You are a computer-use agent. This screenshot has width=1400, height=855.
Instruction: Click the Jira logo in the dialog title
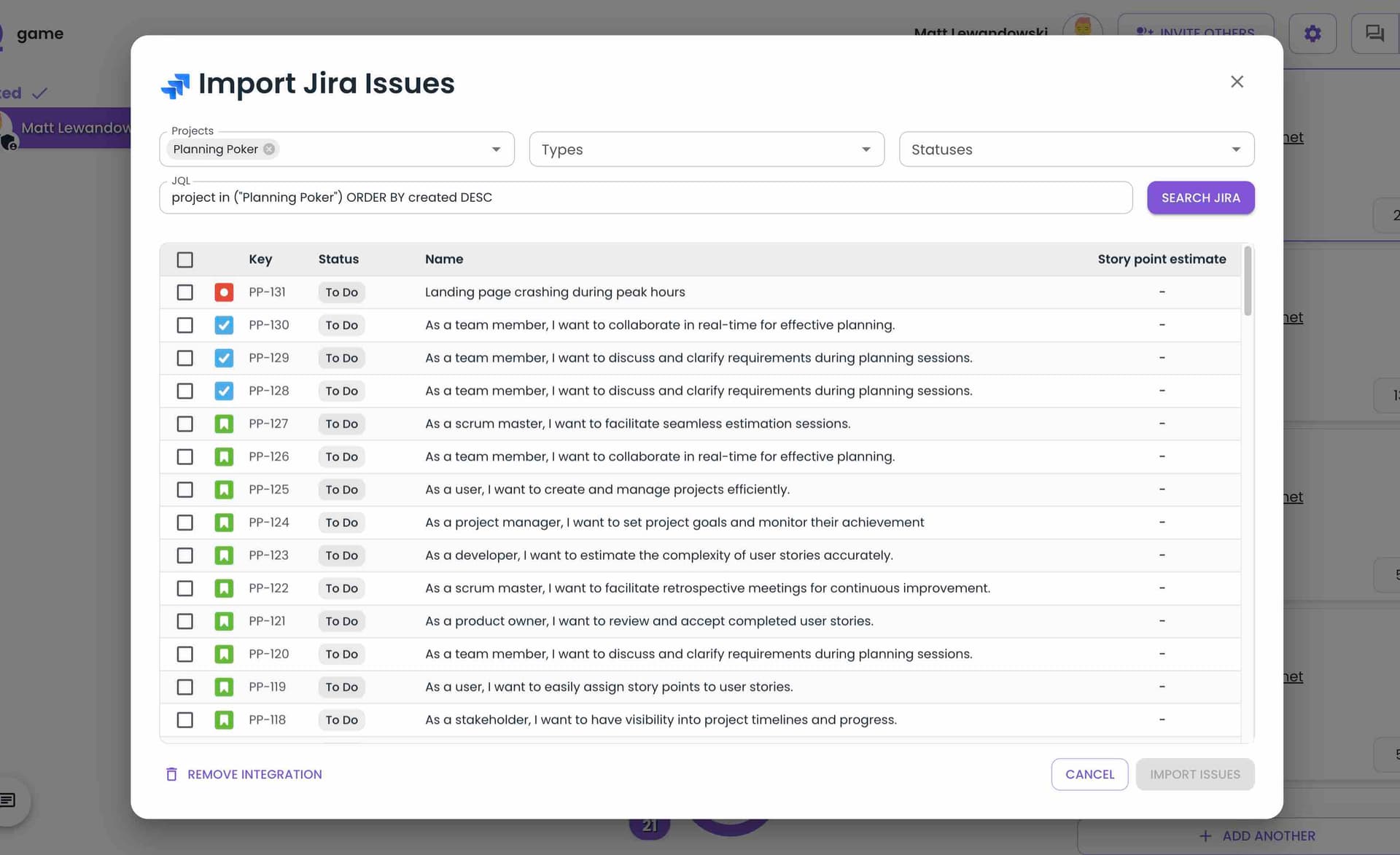174,85
